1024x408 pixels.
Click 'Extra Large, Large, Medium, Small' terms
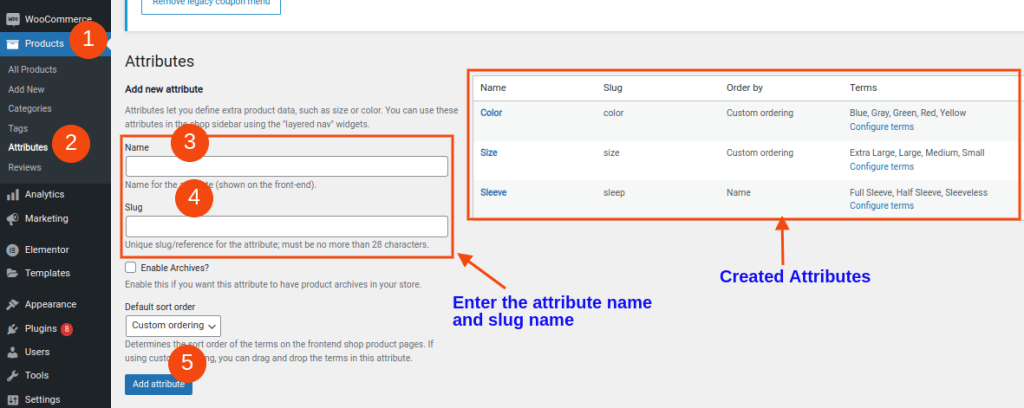[x=917, y=153]
